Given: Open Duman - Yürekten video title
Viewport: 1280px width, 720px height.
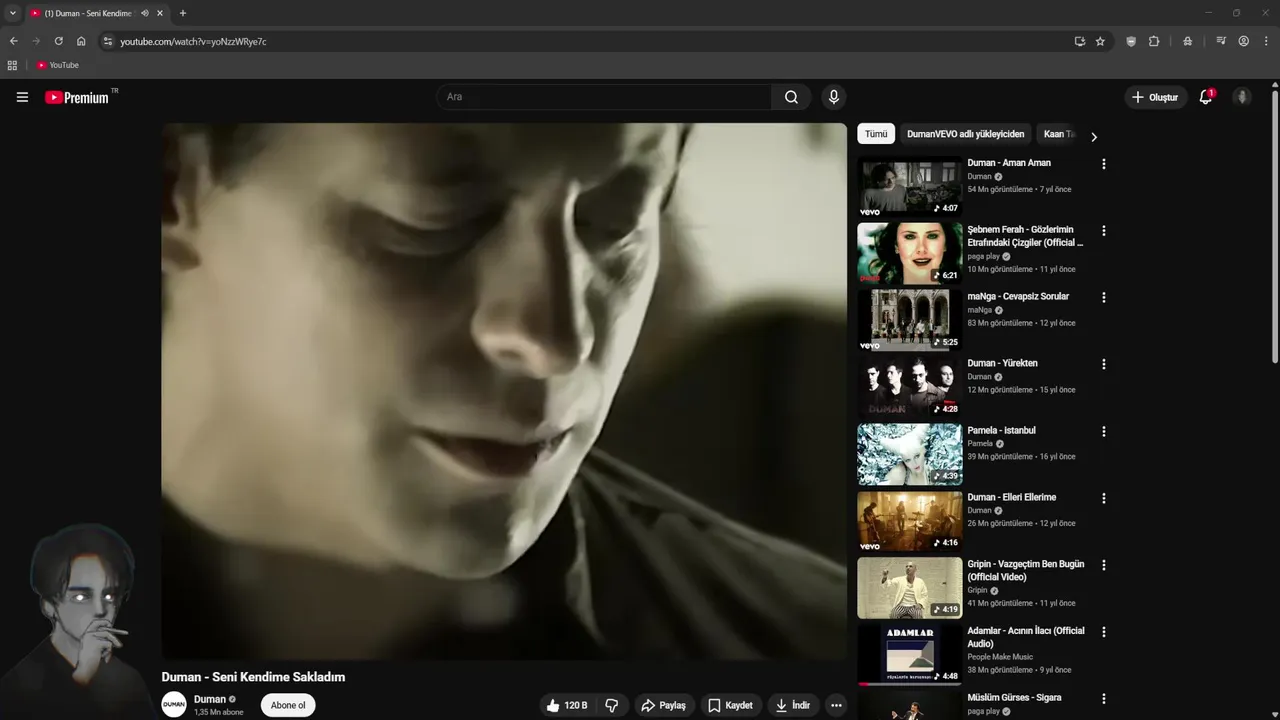Looking at the screenshot, I should pyautogui.click(x=1002, y=363).
